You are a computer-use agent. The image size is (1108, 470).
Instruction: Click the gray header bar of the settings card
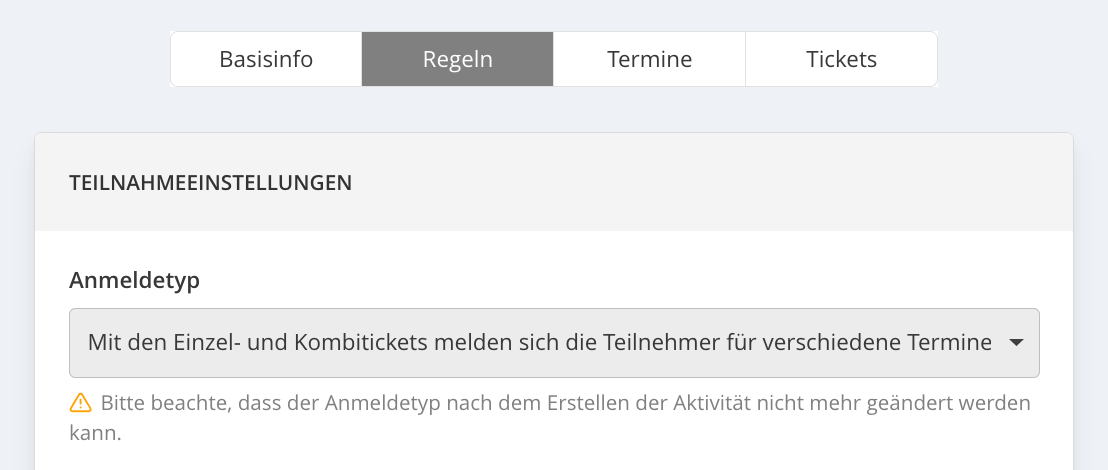pyautogui.click(x=554, y=182)
